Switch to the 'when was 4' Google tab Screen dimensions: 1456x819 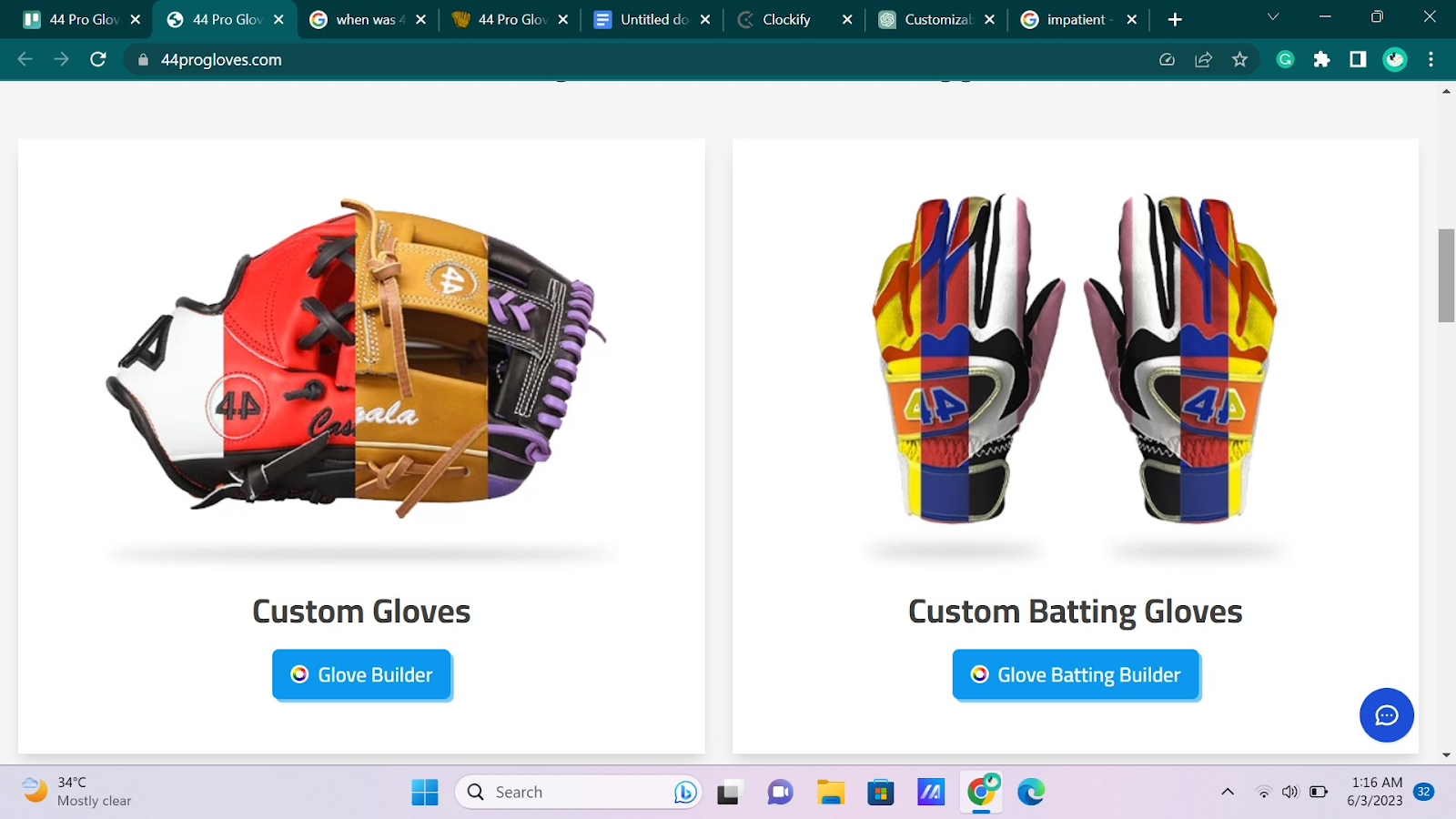coord(368,19)
